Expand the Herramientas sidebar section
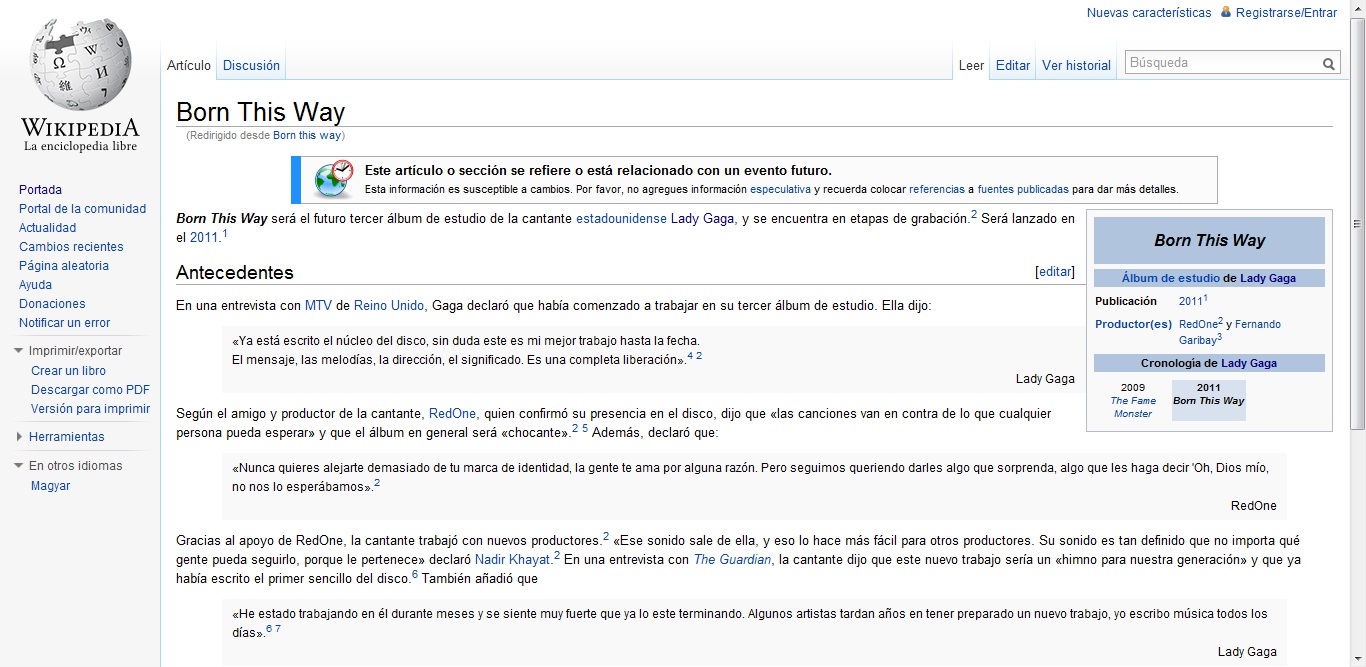Screen dimensions: 1366x667 pyautogui.click(x=19, y=437)
